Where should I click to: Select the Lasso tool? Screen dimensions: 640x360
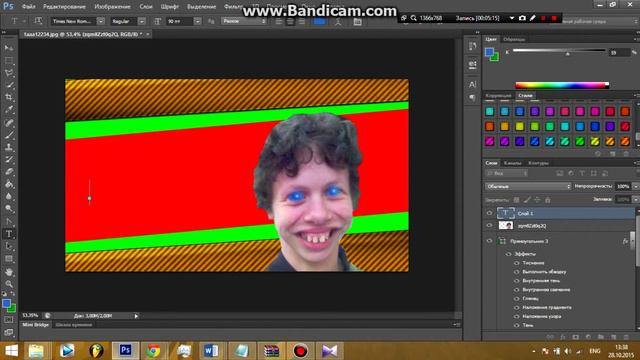coord(9,73)
